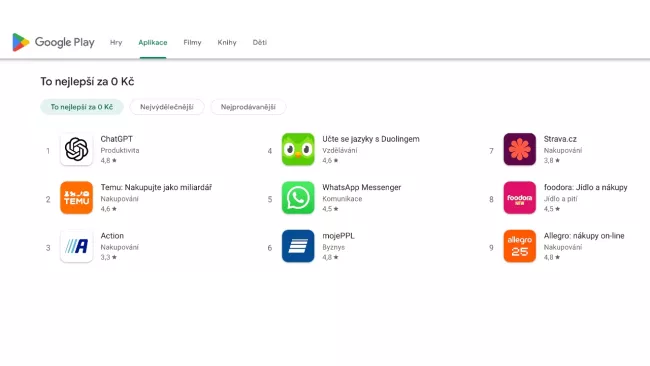The image size is (650, 366).
Task: Open the Temu app icon
Action: [x=76, y=198]
